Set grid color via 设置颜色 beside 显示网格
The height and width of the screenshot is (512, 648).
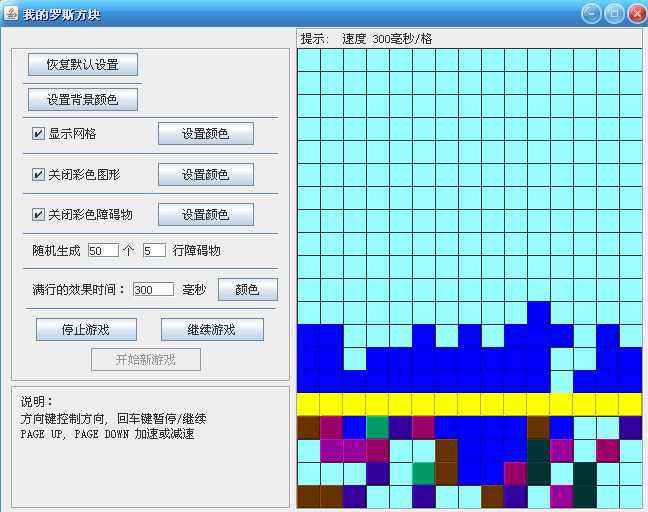tap(206, 133)
